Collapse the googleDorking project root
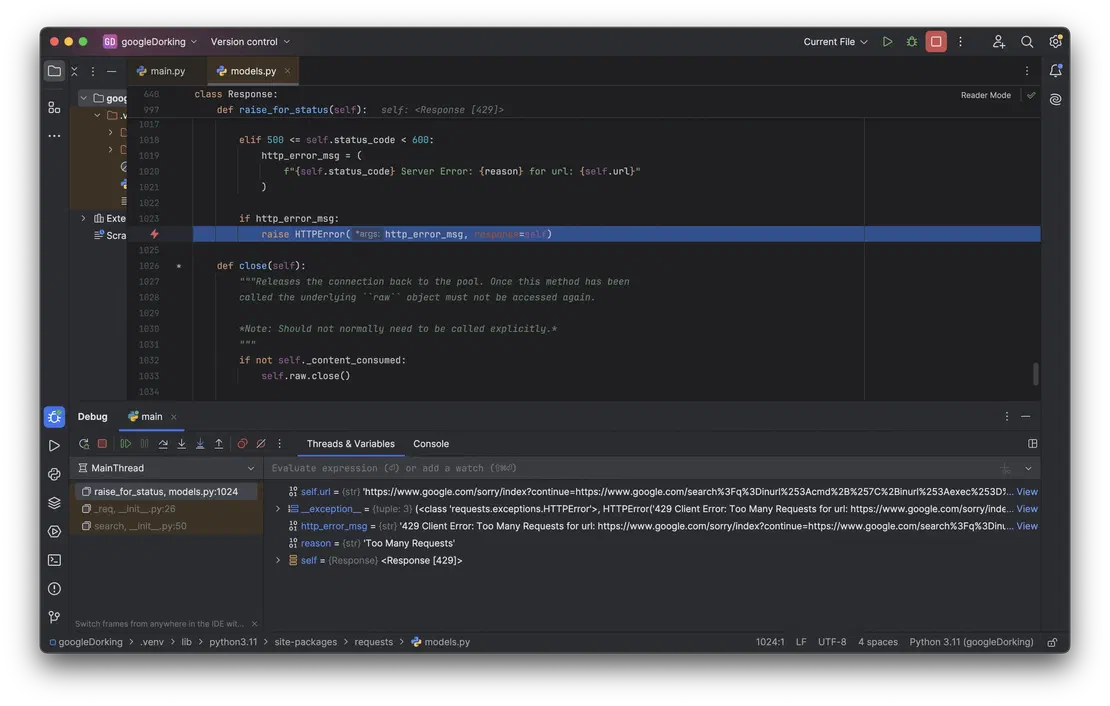The width and height of the screenshot is (1110, 706). pyautogui.click(x=84, y=98)
